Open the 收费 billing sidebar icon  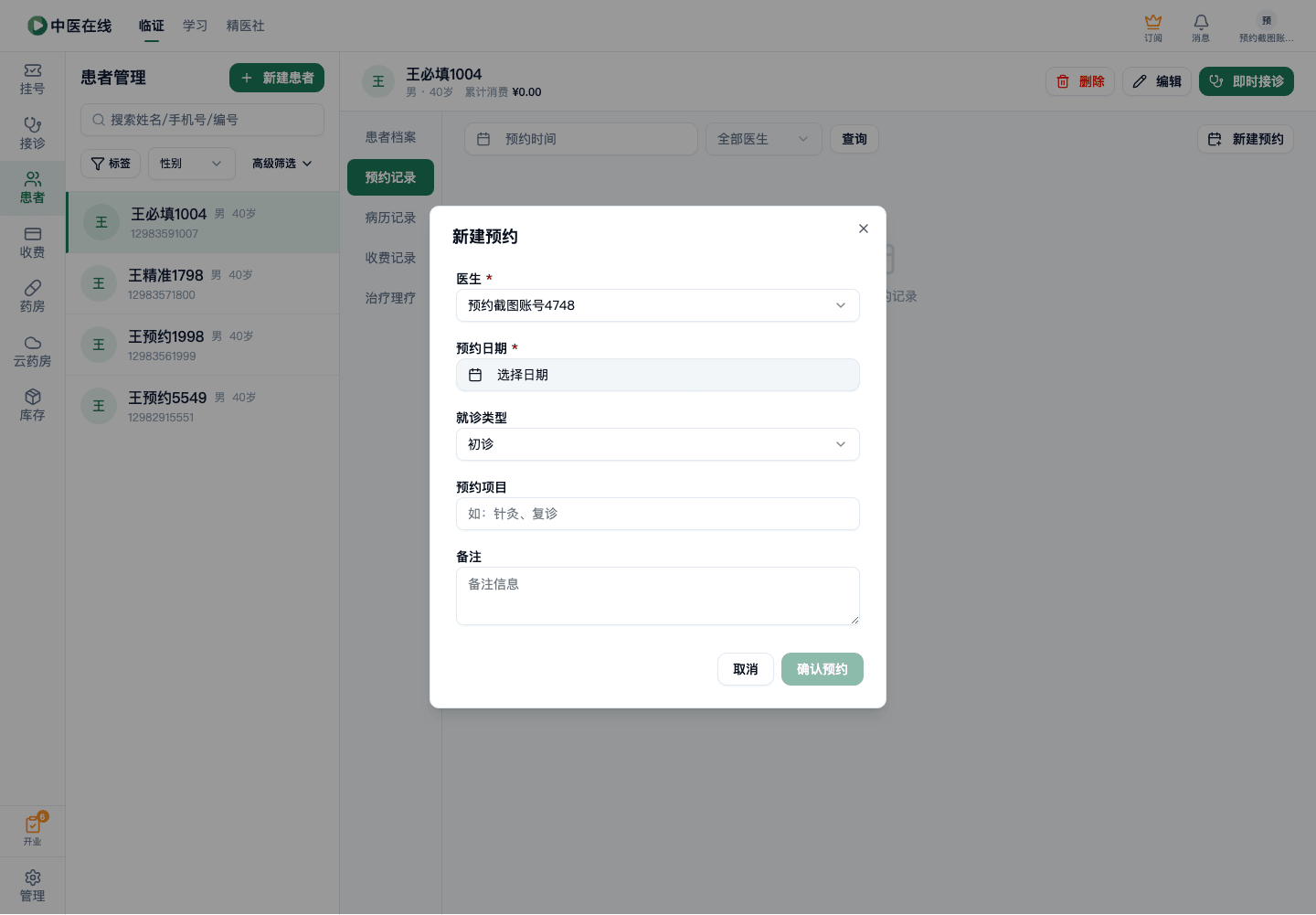(x=33, y=243)
